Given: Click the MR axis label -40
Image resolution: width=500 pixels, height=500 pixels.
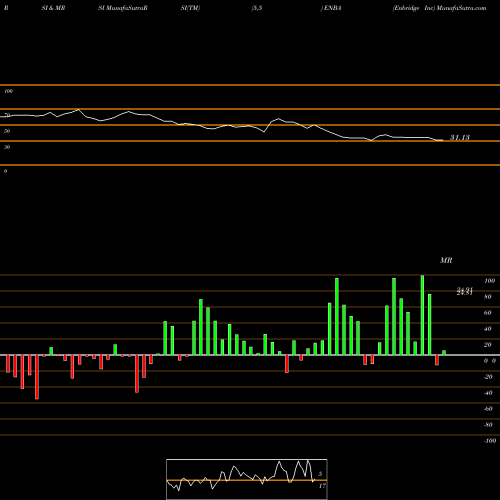Looking at the screenshot, I should point(488,393).
